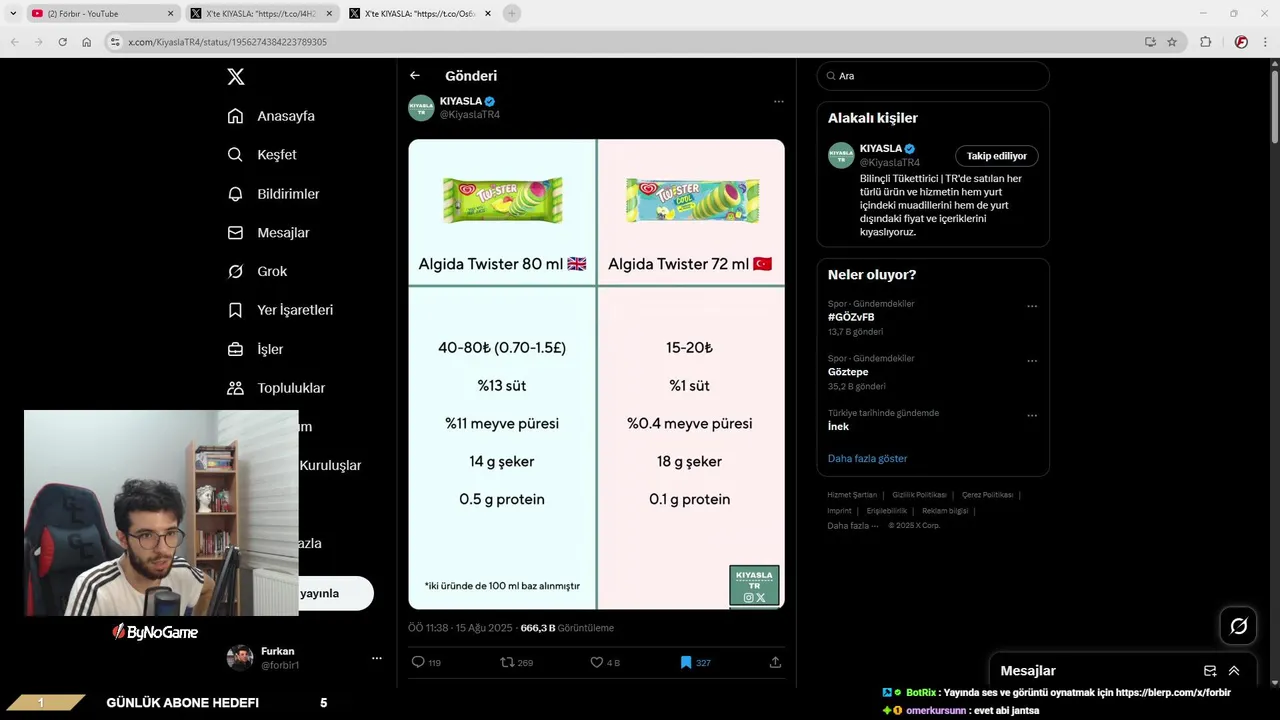The width and height of the screenshot is (1280, 720).
Task: Click the address bar URL
Action: (x=228, y=42)
